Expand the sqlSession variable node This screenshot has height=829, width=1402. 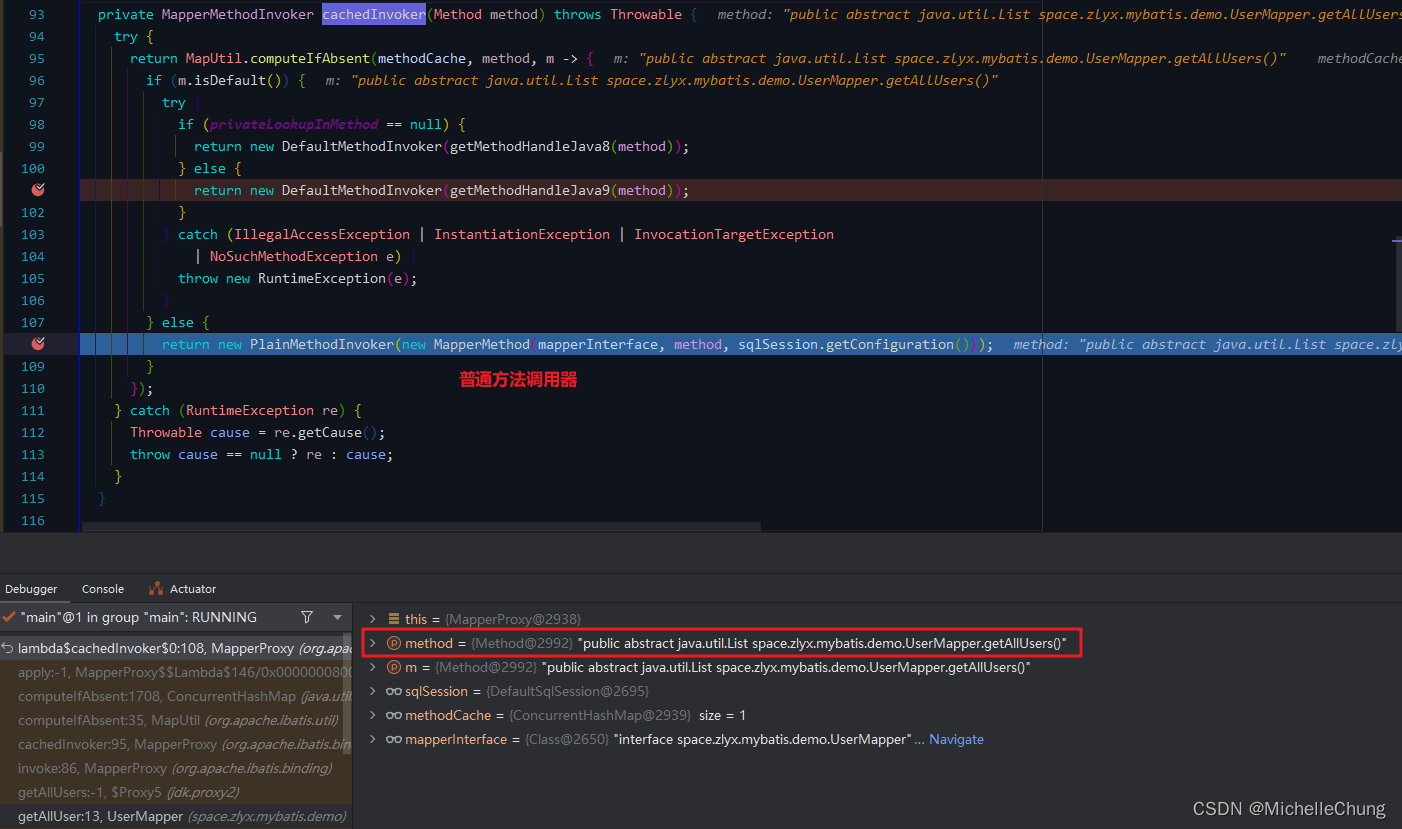tap(373, 691)
